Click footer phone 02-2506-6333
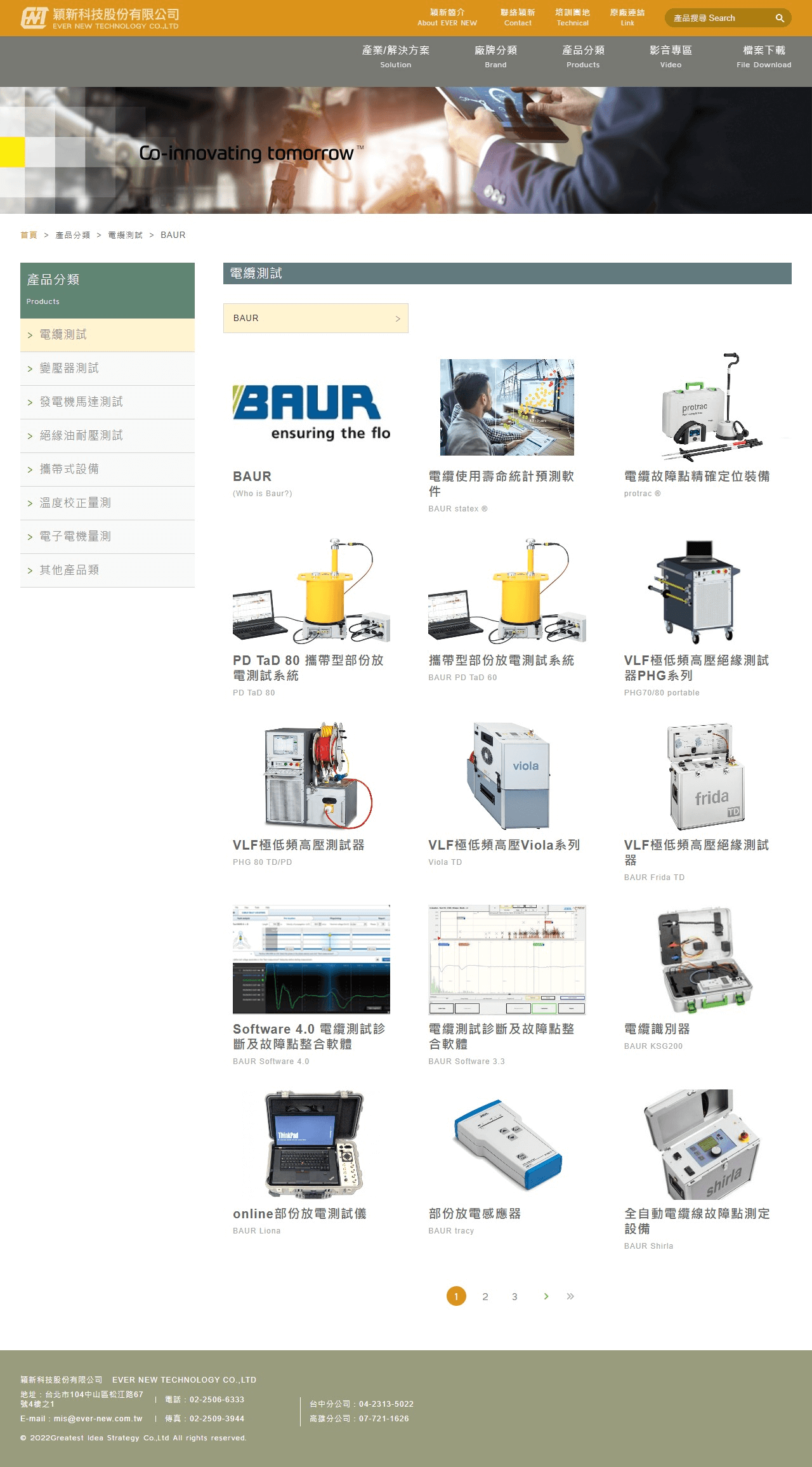Viewport: 812px width, 1467px height. (x=216, y=1399)
